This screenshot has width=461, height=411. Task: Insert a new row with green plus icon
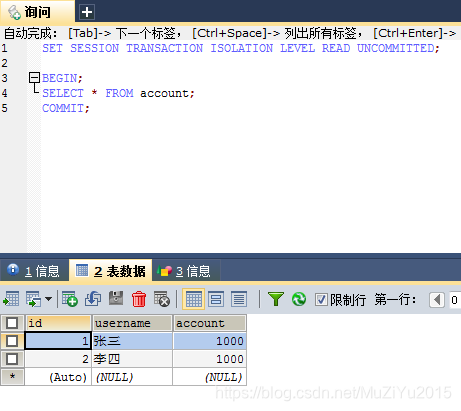(70, 299)
